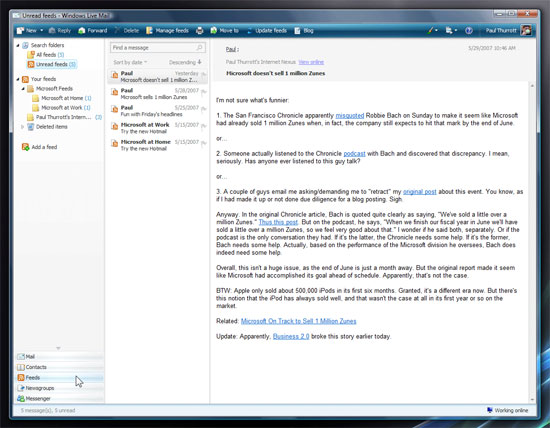Select Microsoft at Home 'Try the new Hotmail'
The image size is (550, 428).
point(157,145)
